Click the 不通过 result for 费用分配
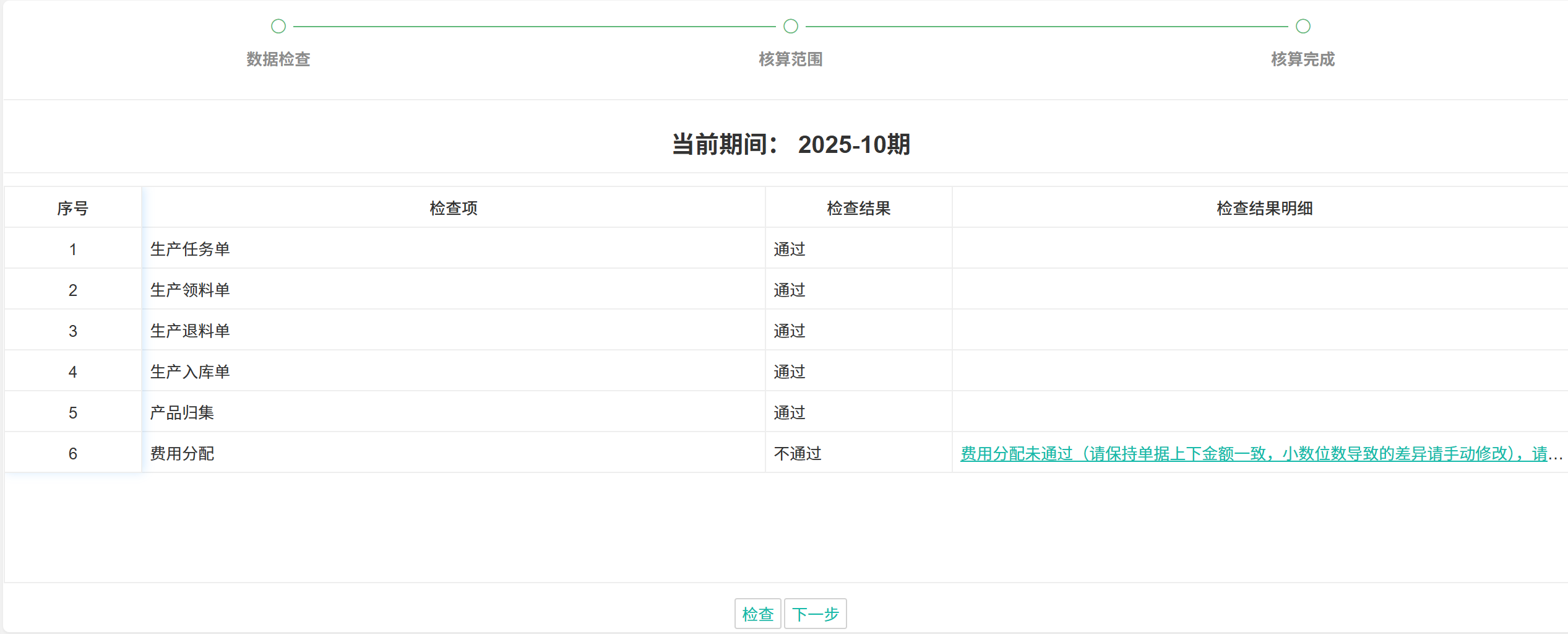This screenshot has height=634, width=1568. (797, 454)
